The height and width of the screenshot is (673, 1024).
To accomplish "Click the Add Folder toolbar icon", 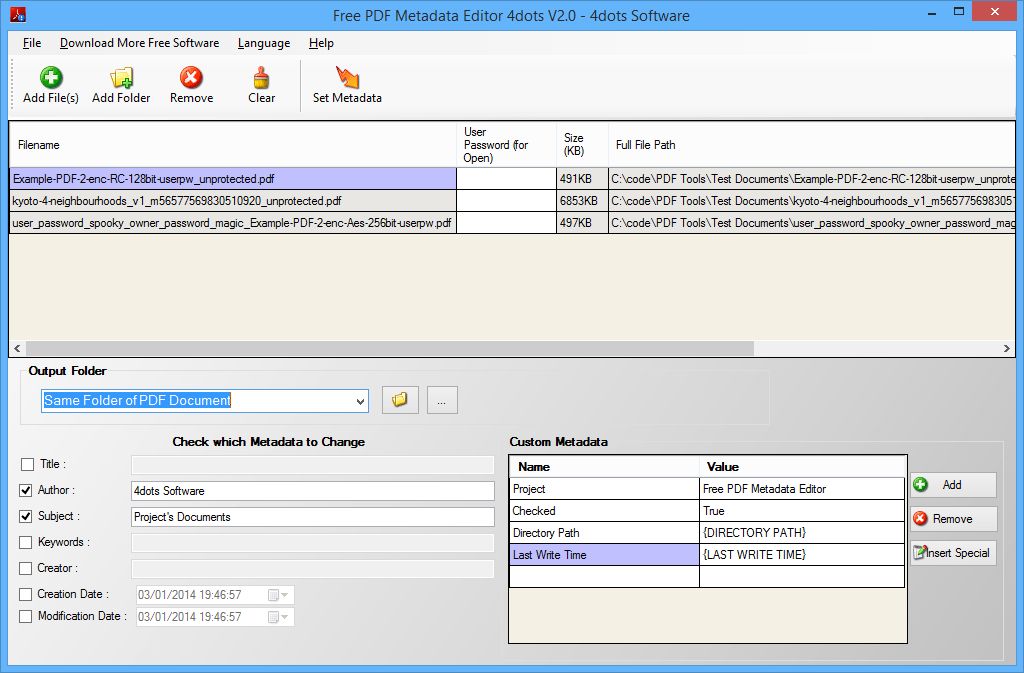I will 120,78.
